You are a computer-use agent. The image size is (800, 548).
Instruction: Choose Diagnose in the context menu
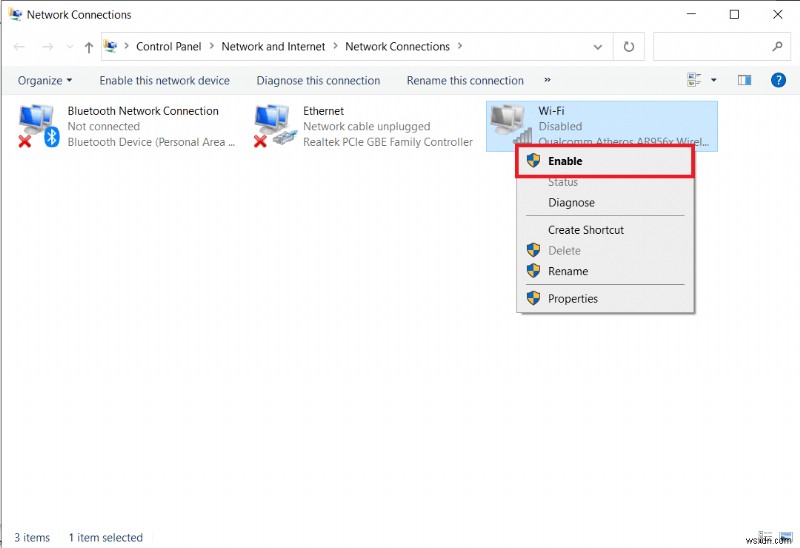pos(605,203)
